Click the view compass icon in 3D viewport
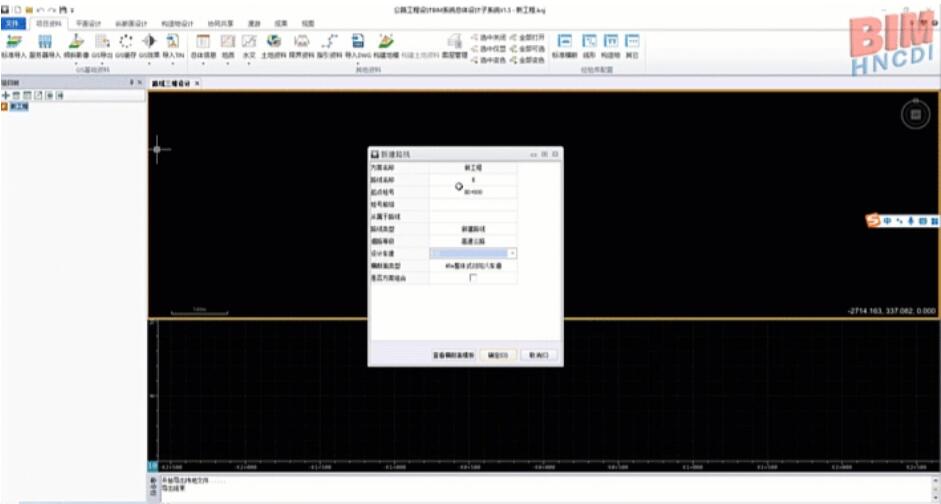 (x=912, y=115)
